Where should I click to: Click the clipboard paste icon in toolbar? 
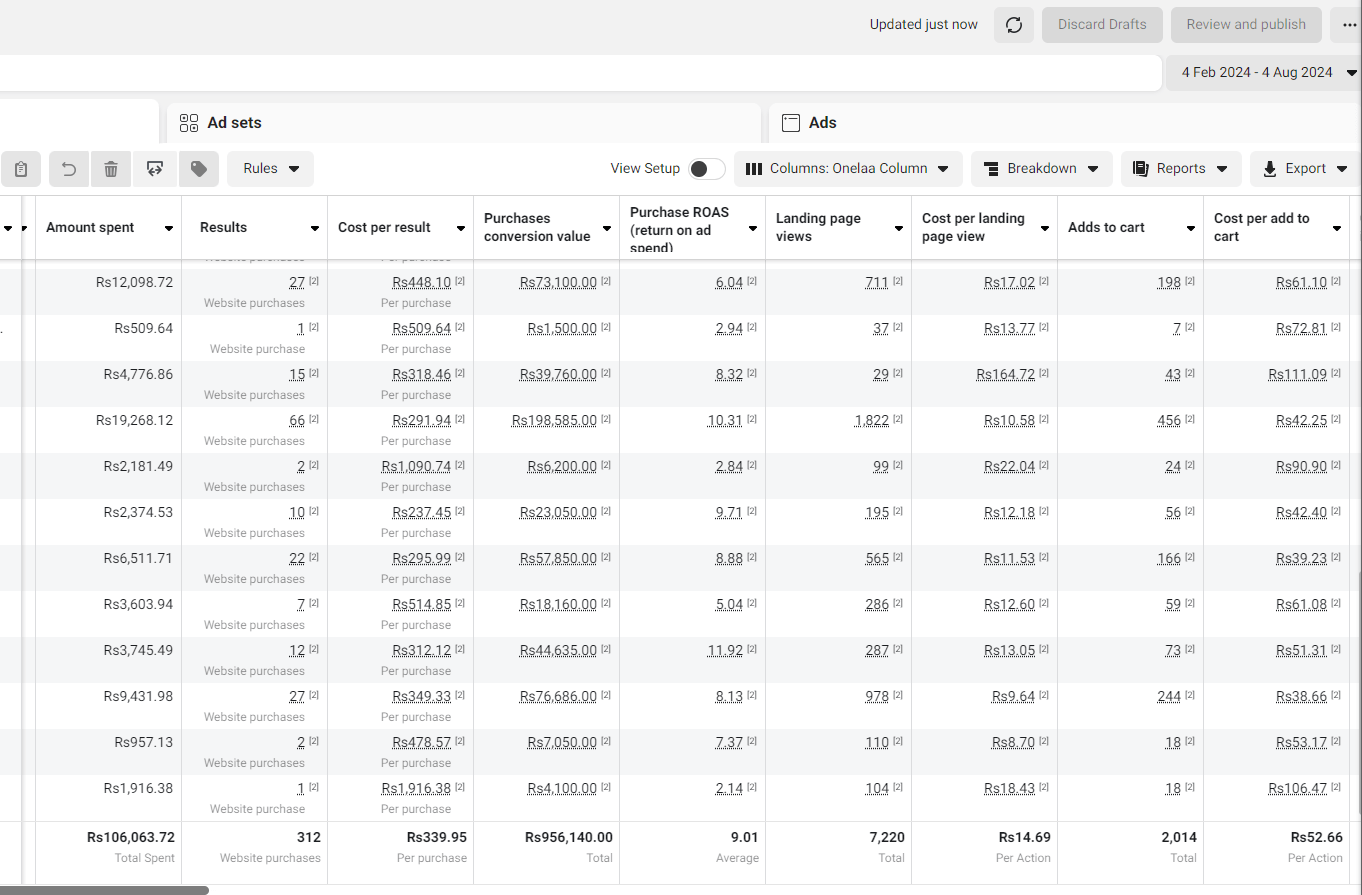tap(21, 169)
